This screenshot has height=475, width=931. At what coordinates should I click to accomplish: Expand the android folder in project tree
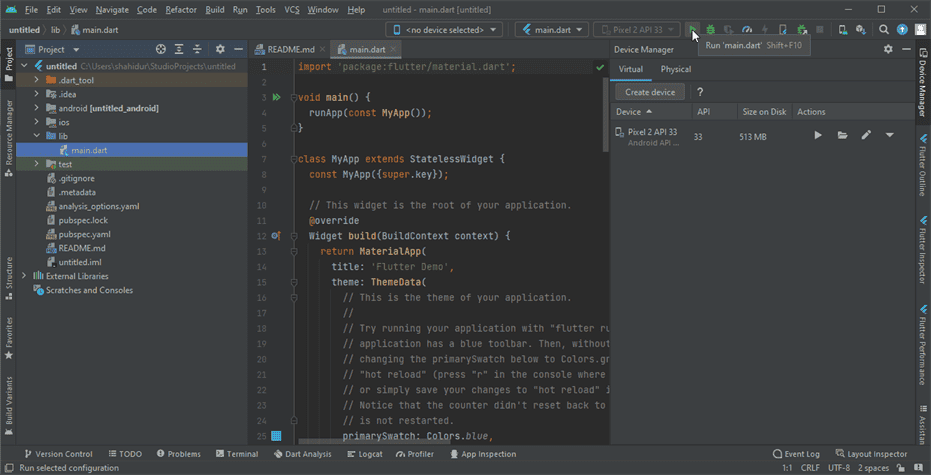coord(37,108)
